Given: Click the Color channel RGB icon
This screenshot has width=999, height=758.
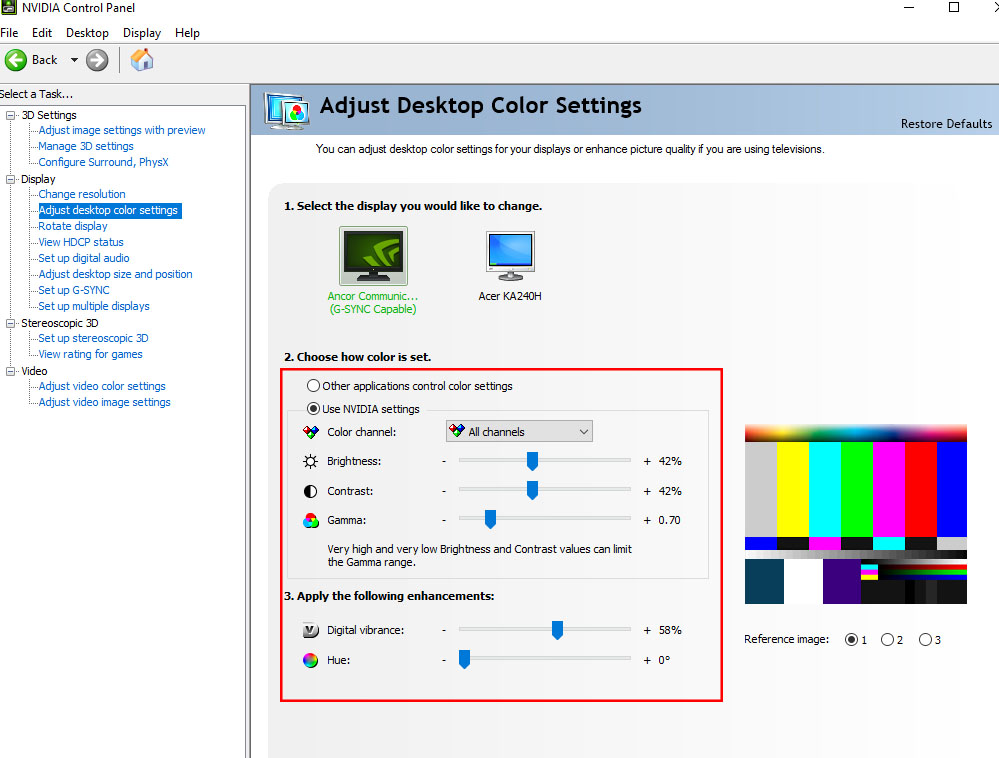Looking at the screenshot, I should coord(311,433).
